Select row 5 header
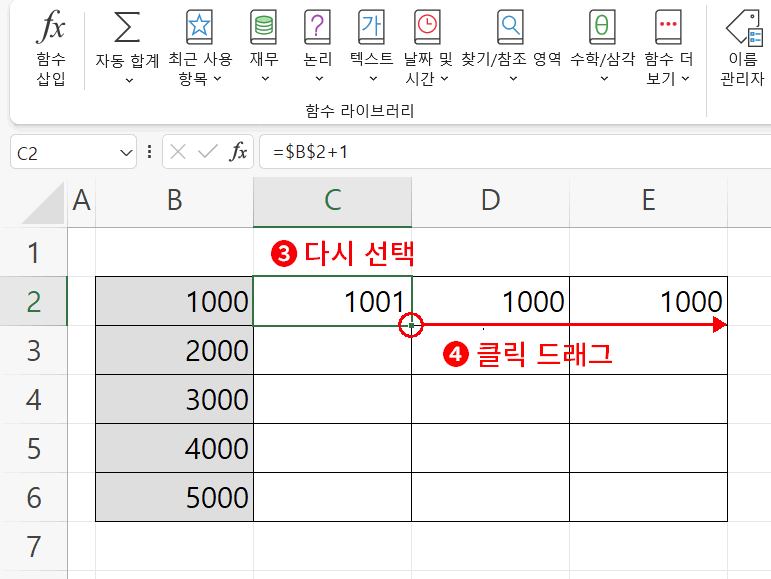This screenshot has height=579, width=771. pyautogui.click(x=33, y=448)
